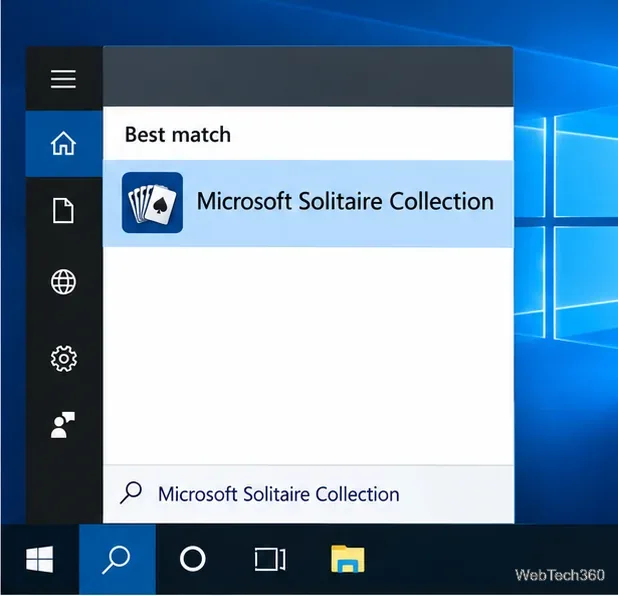This screenshot has height=596, width=618.
Task: Click the magnifier icon inside the search box
Action: click(131, 493)
